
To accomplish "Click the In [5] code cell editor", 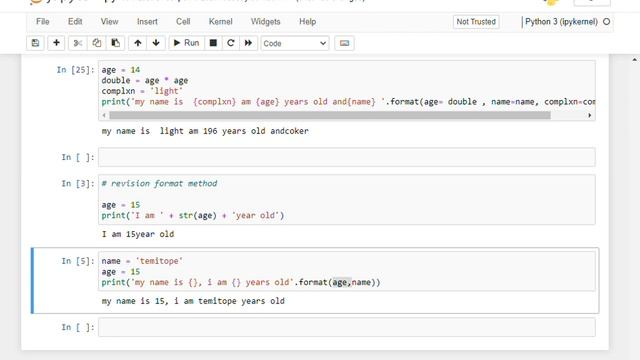I will (x=347, y=271).
